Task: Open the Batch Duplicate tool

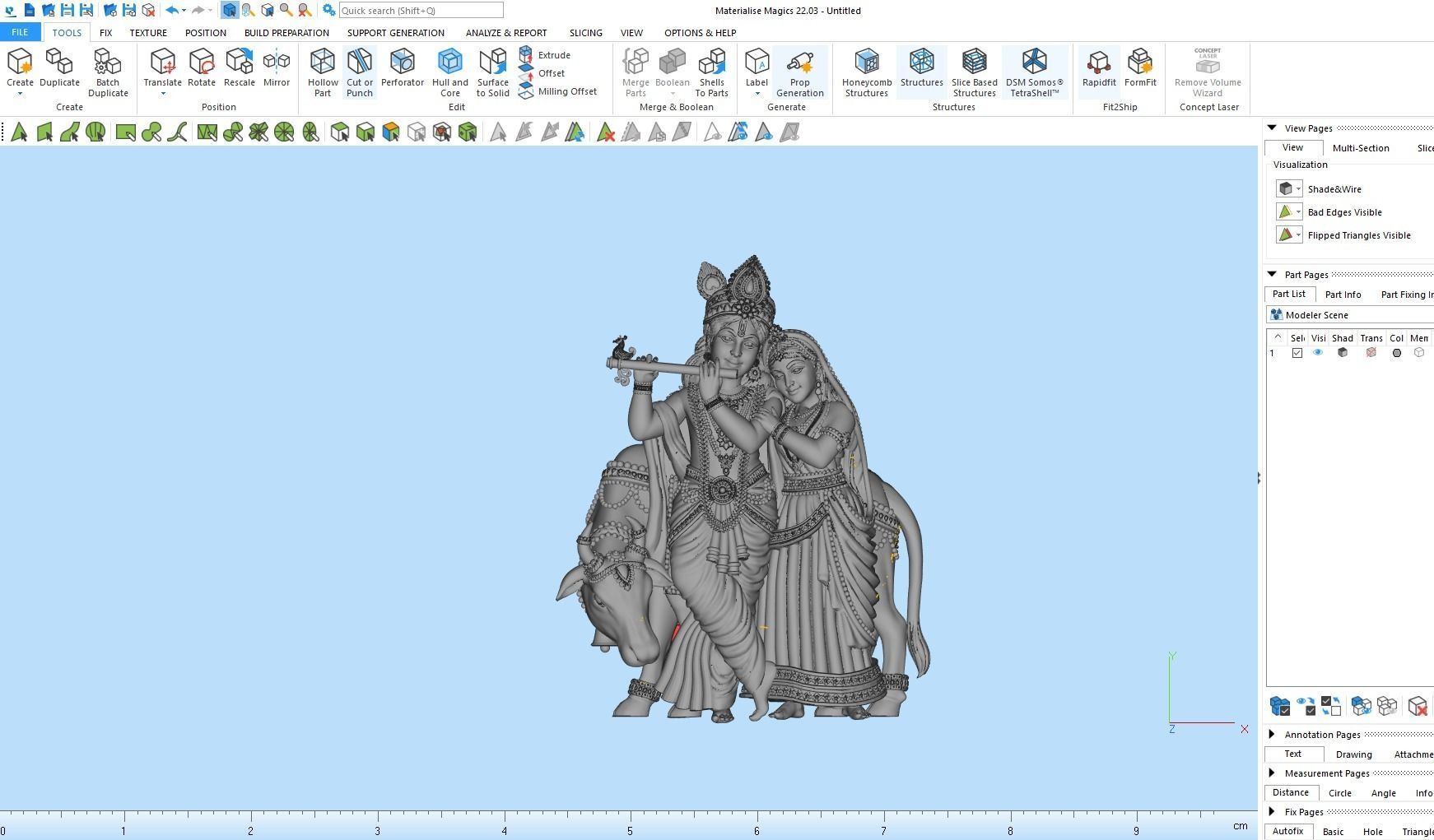Action: click(x=108, y=72)
